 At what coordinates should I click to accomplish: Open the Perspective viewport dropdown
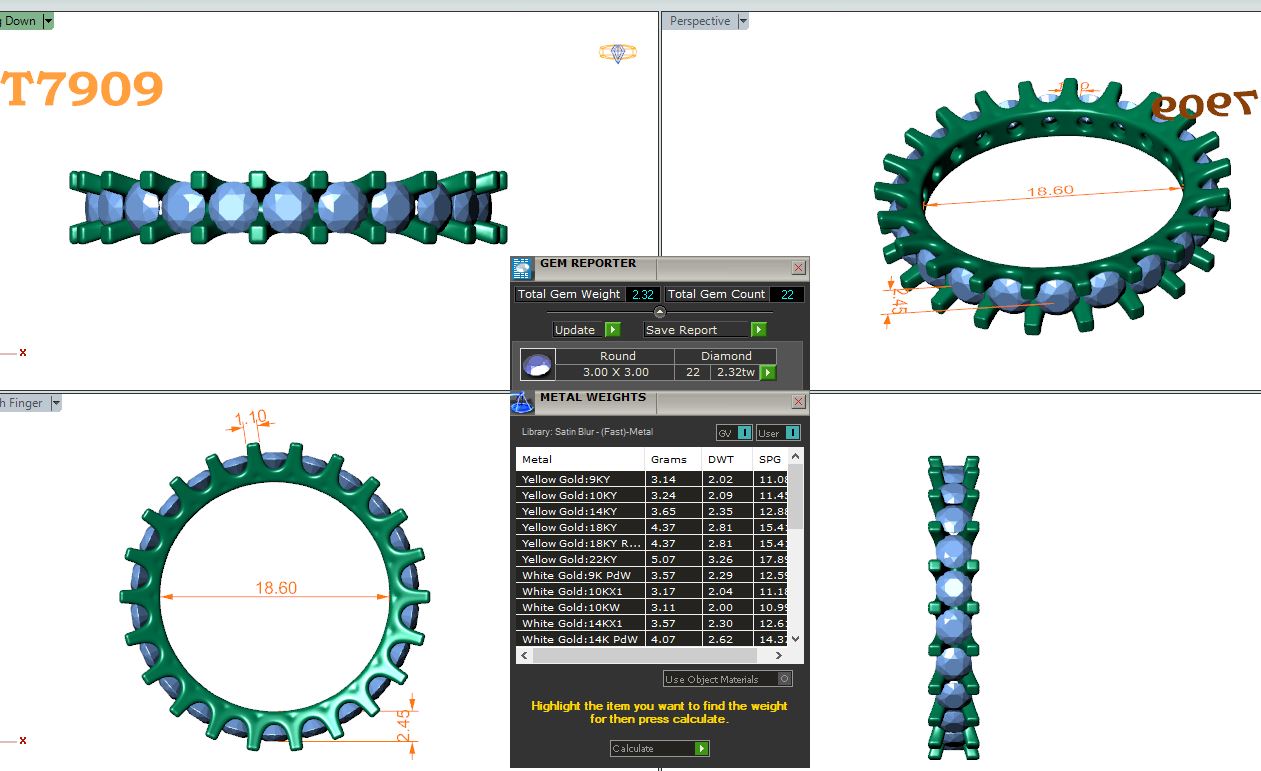743,21
